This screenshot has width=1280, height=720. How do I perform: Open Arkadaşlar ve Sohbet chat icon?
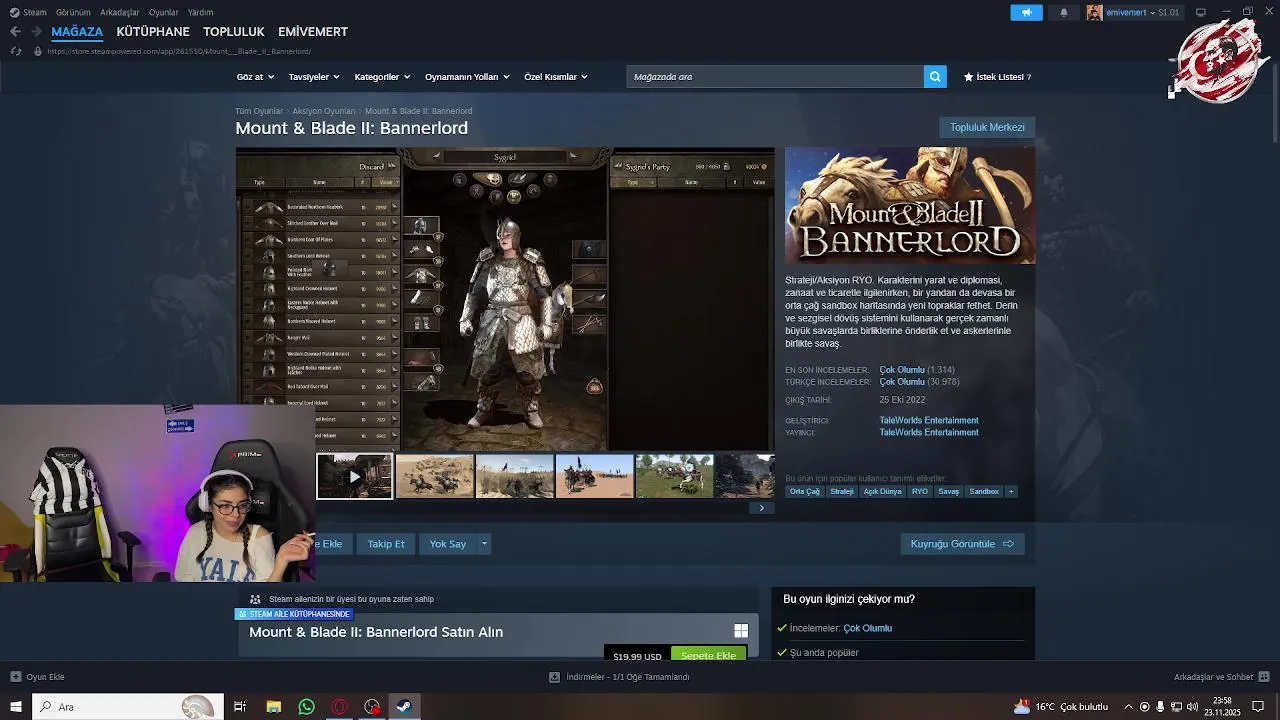click(x=1264, y=677)
